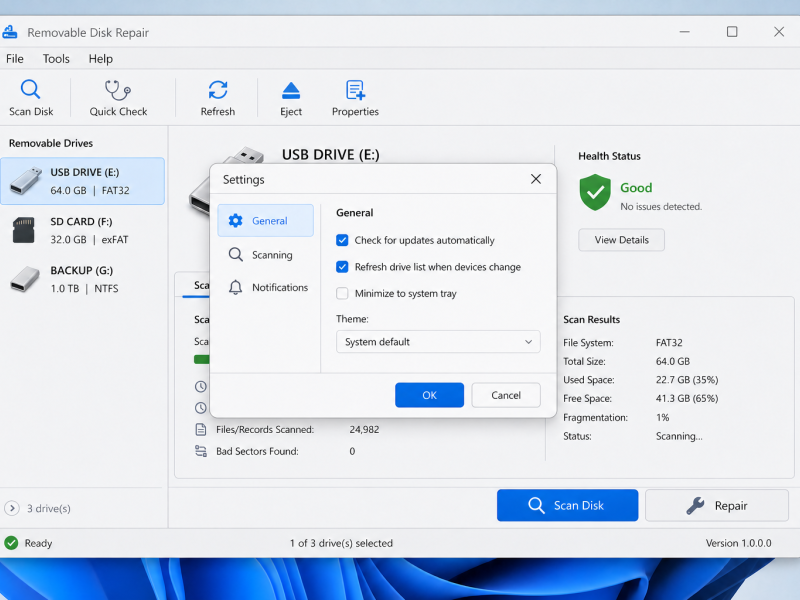Click the green Health Status shield icon
Screen dimensions: 800x600
tap(595, 192)
